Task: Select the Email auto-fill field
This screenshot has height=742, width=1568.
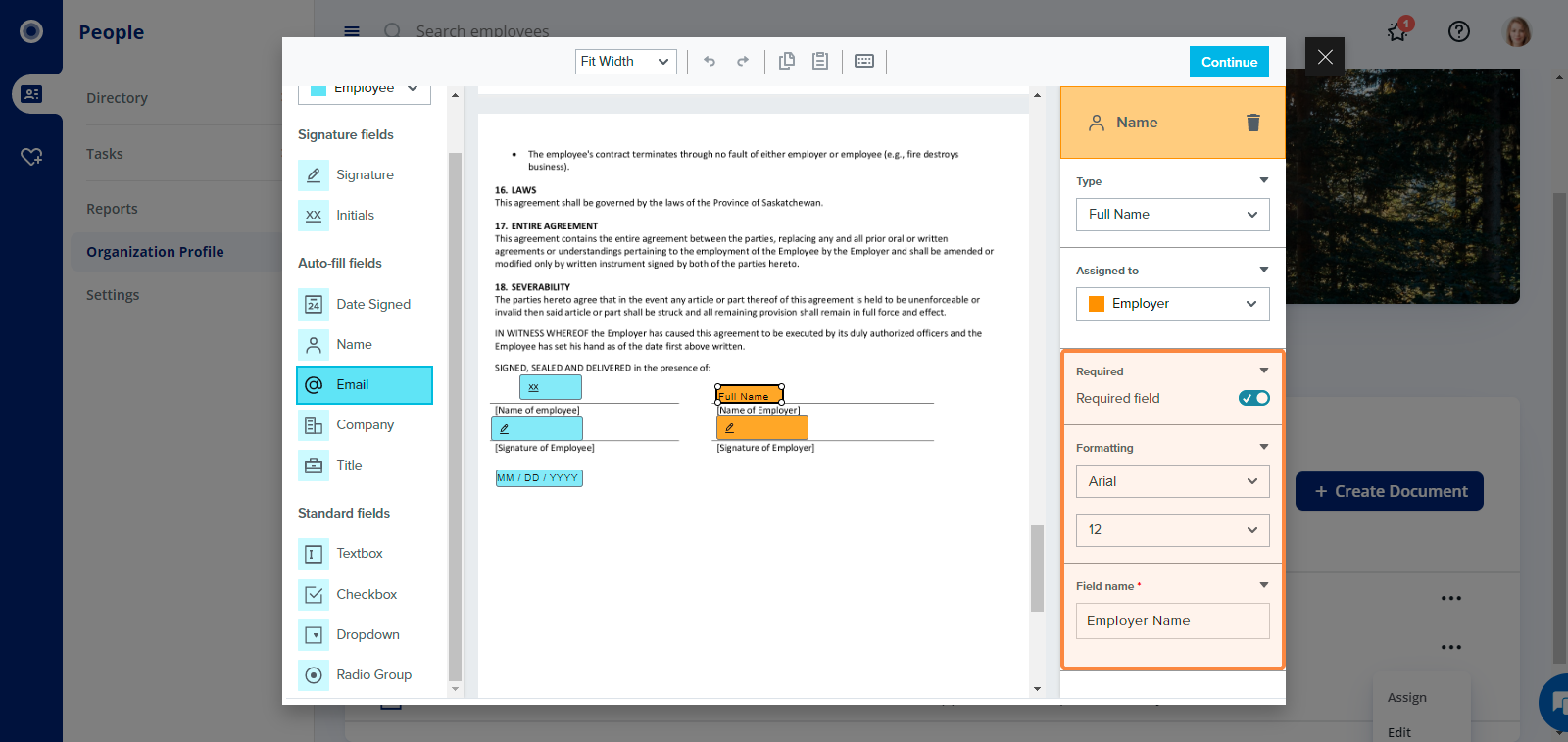Action: pos(364,385)
